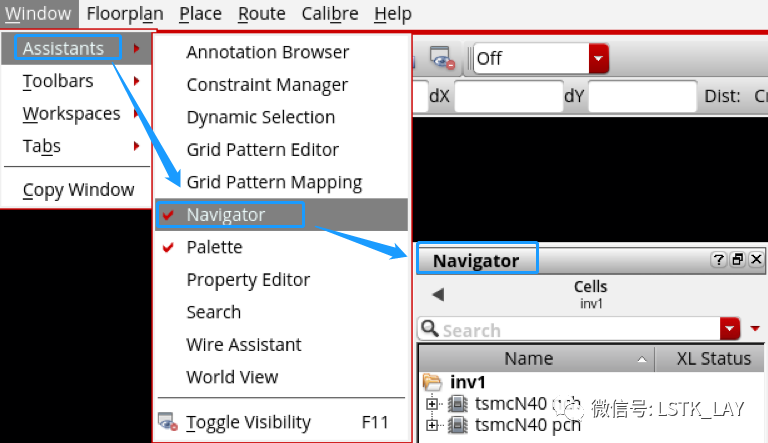
Task: Open the Navigator search history dropdown
Action: (x=730, y=329)
